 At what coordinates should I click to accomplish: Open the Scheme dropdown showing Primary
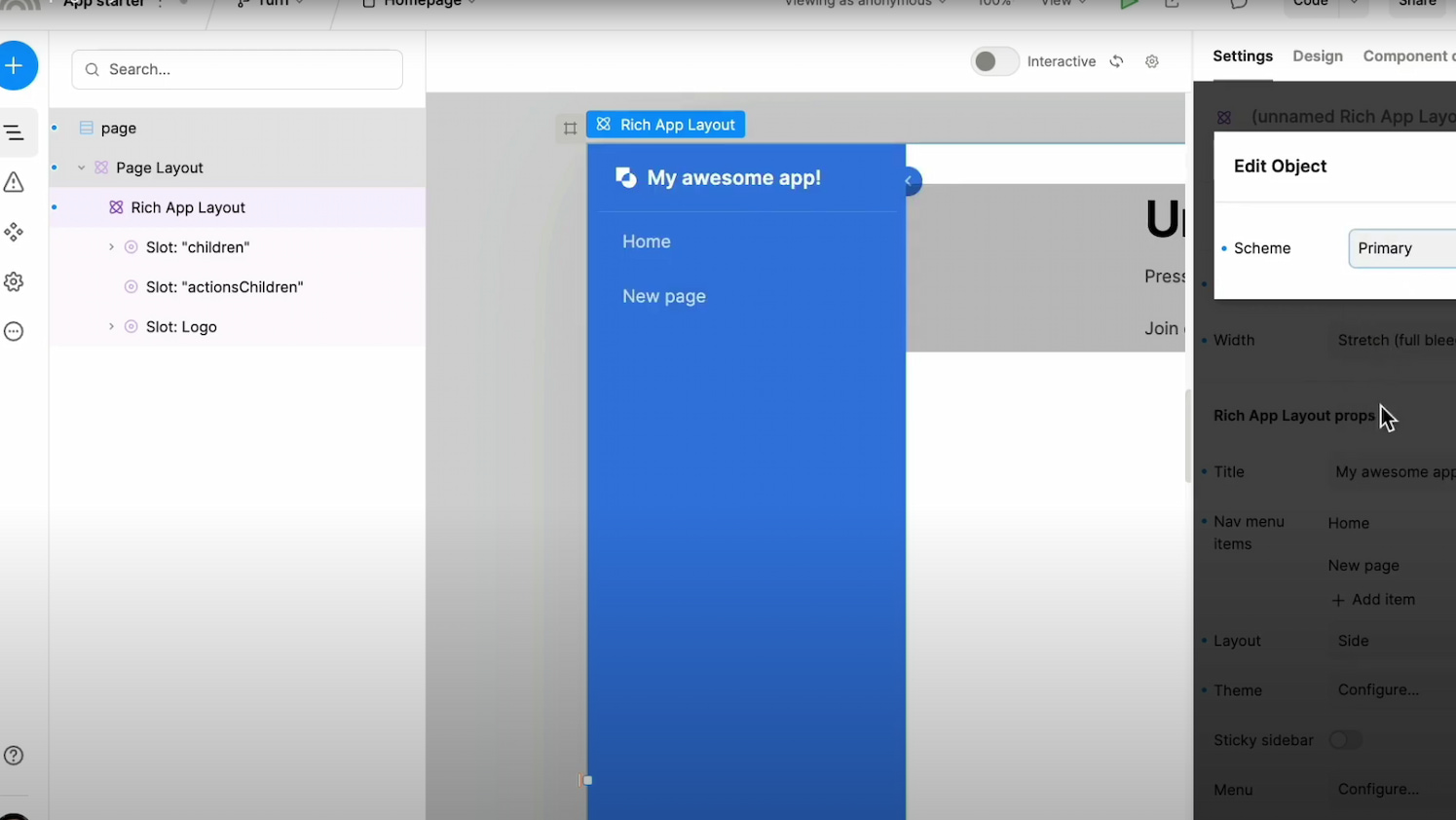pyautogui.click(x=1402, y=248)
